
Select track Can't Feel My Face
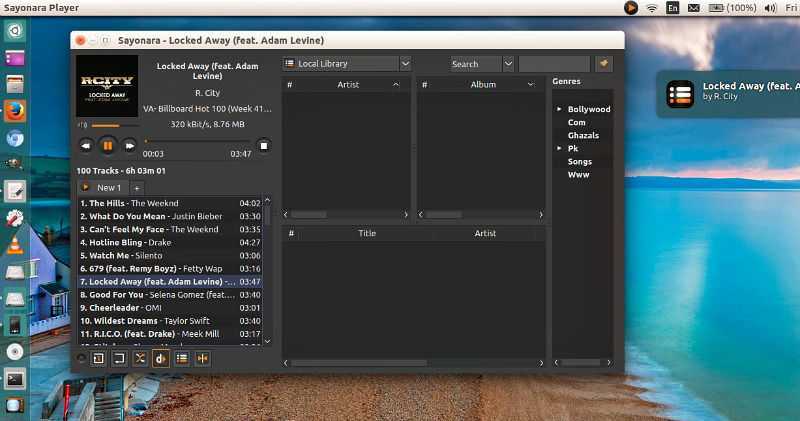click(170, 230)
